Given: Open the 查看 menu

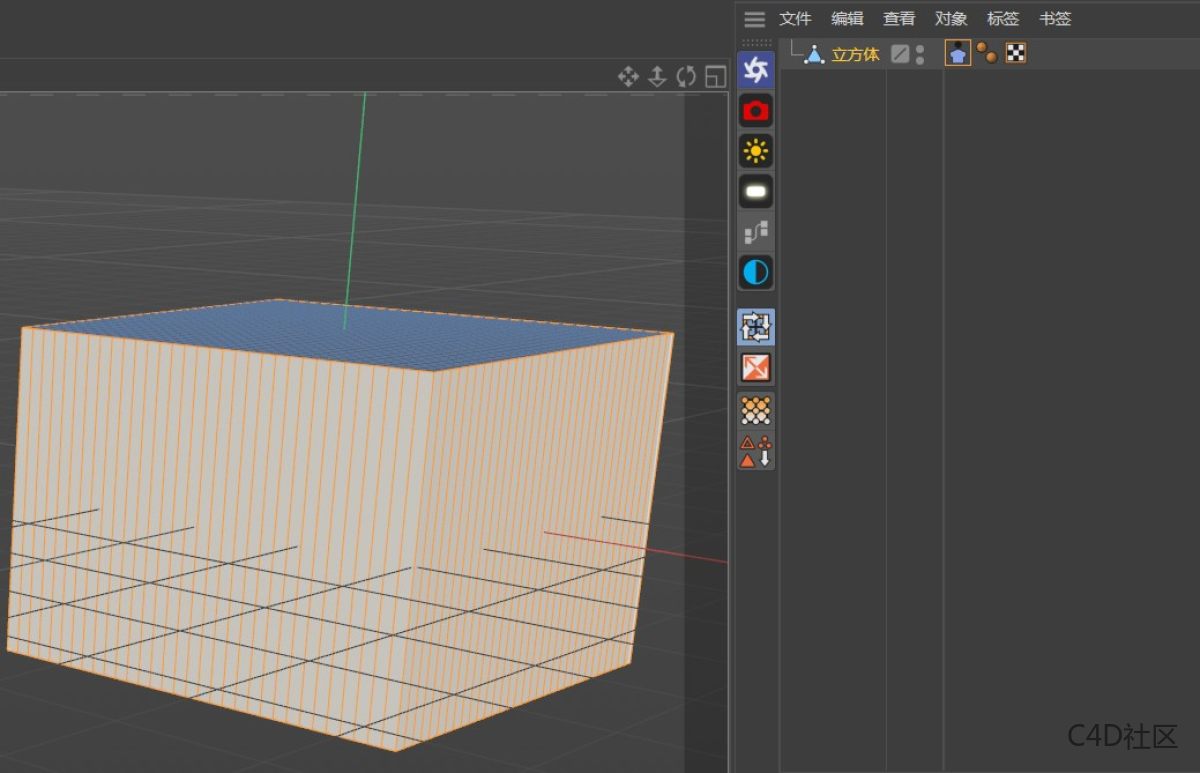Looking at the screenshot, I should (898, 18).
